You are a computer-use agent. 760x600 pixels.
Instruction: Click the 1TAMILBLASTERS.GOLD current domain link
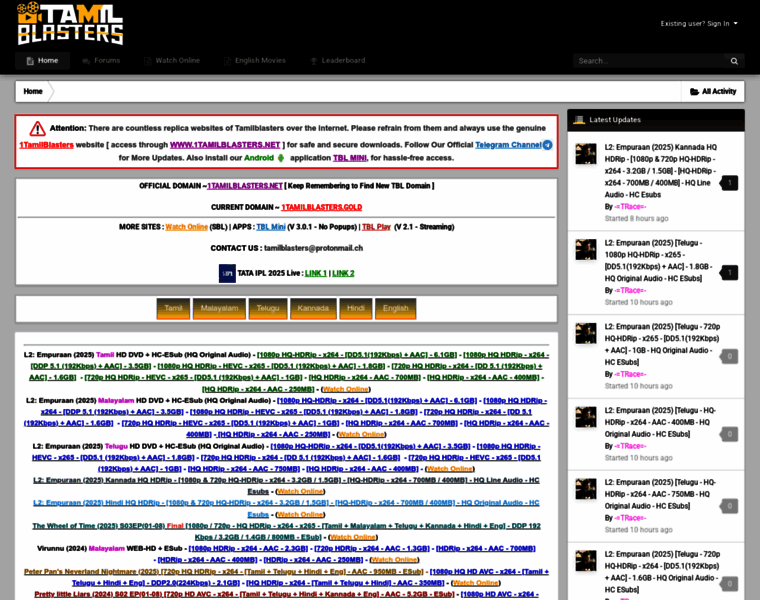pos(321,207)
